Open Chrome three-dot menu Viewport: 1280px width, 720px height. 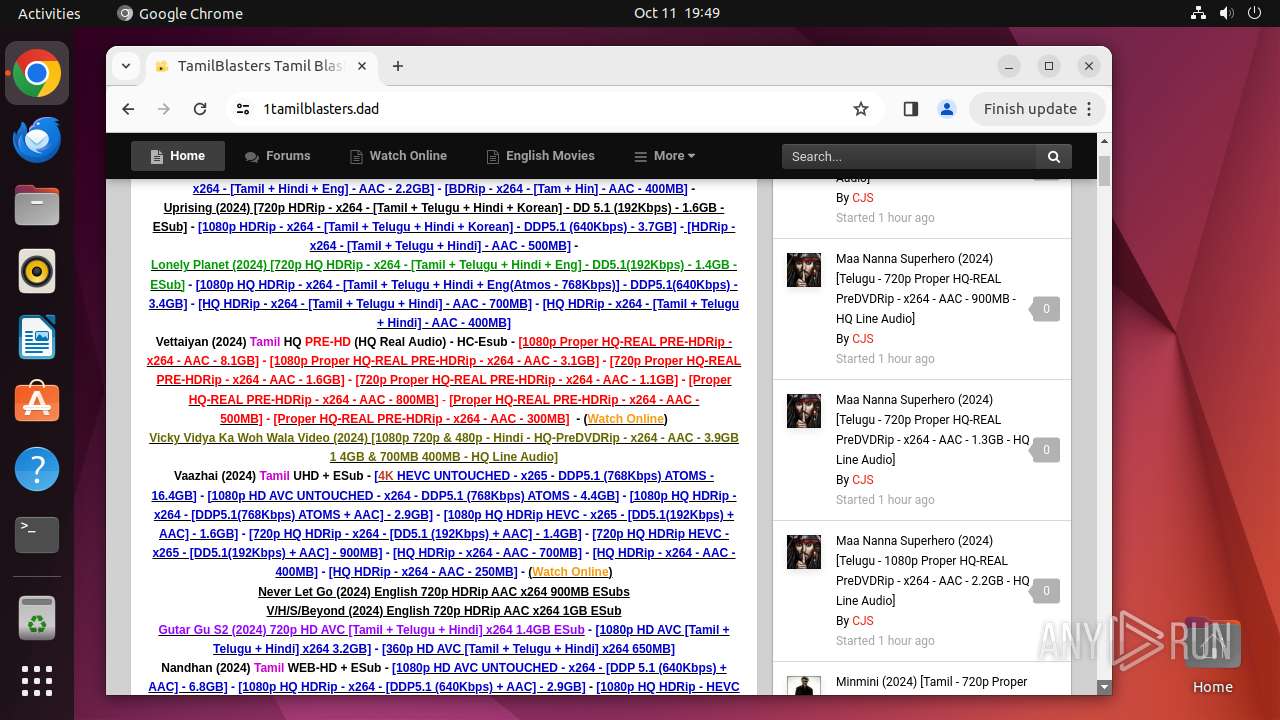coord(1090,109)
